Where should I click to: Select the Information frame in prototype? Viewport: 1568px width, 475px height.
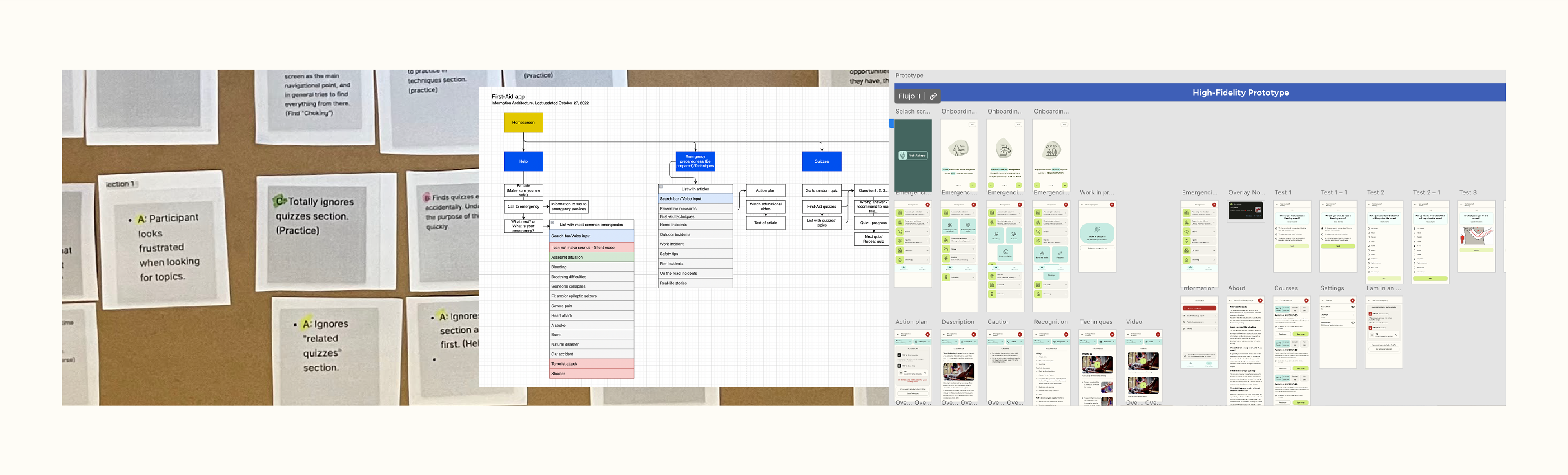pos(1200,332)
